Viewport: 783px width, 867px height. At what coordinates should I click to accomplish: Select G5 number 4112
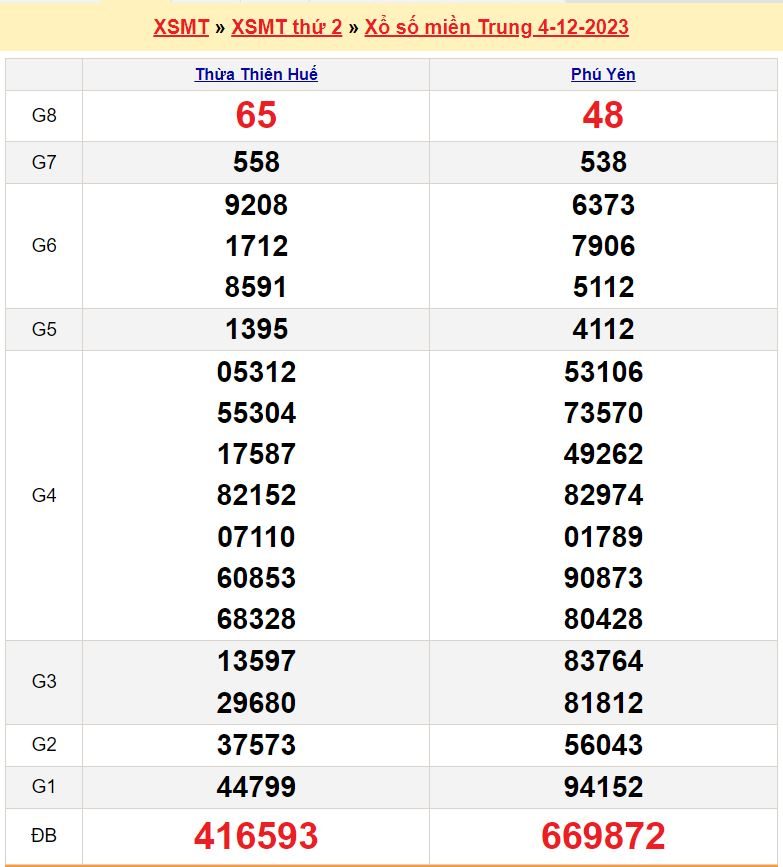coord(603,329)
